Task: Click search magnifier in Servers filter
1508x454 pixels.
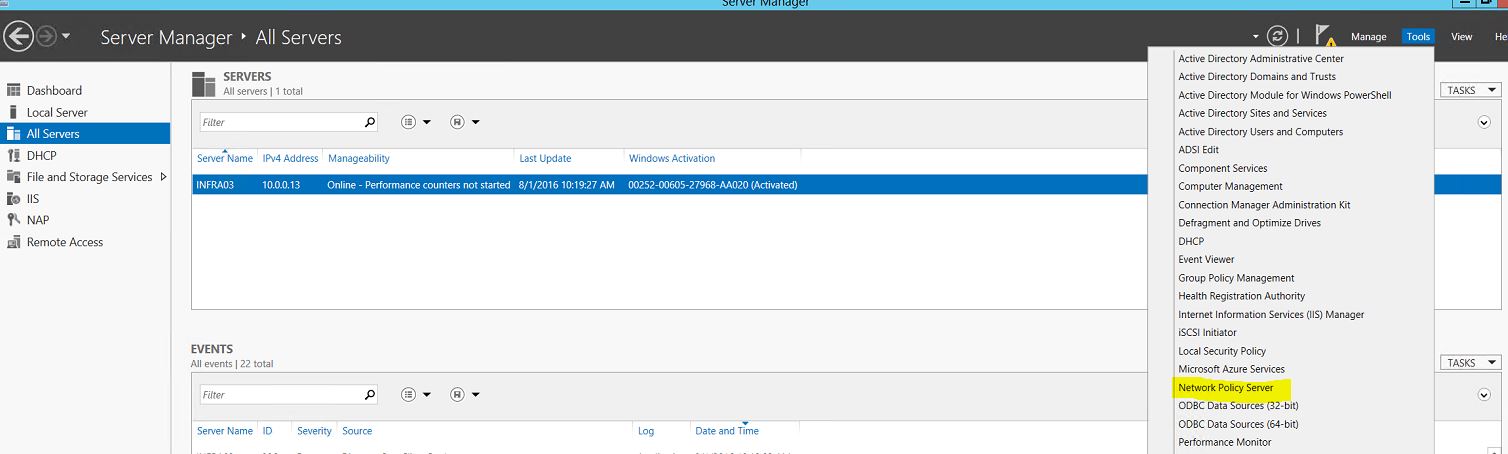Action: (370, 122)
